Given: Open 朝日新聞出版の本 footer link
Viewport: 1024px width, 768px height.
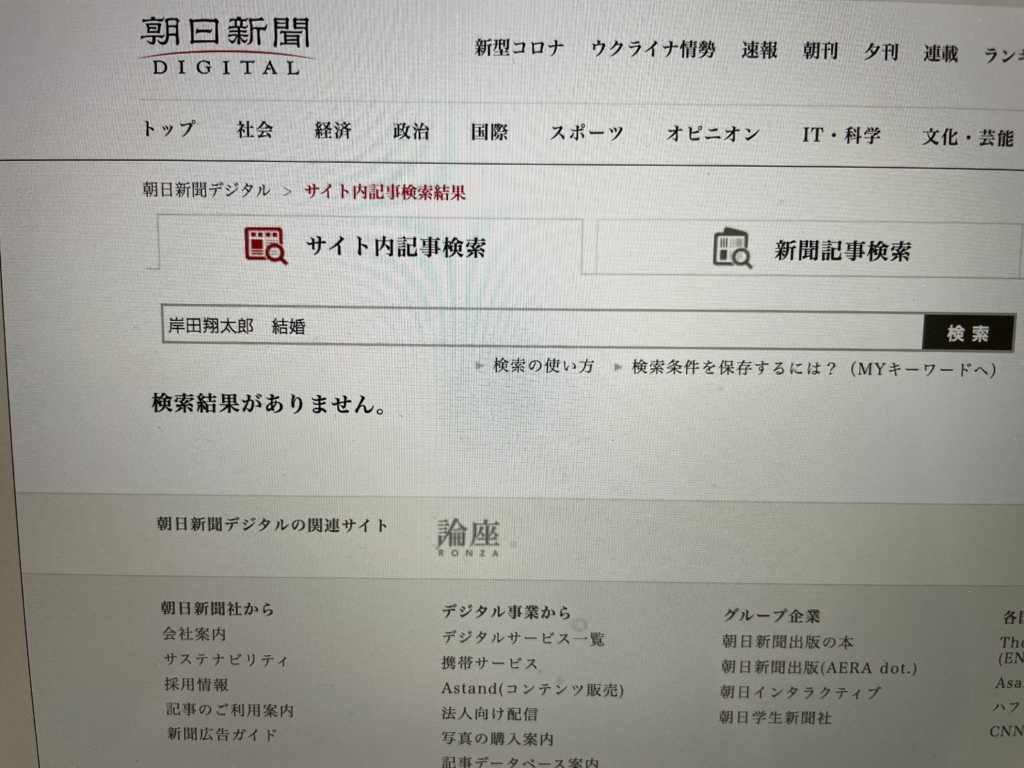Looking at the screenshot, I should 788,642.
